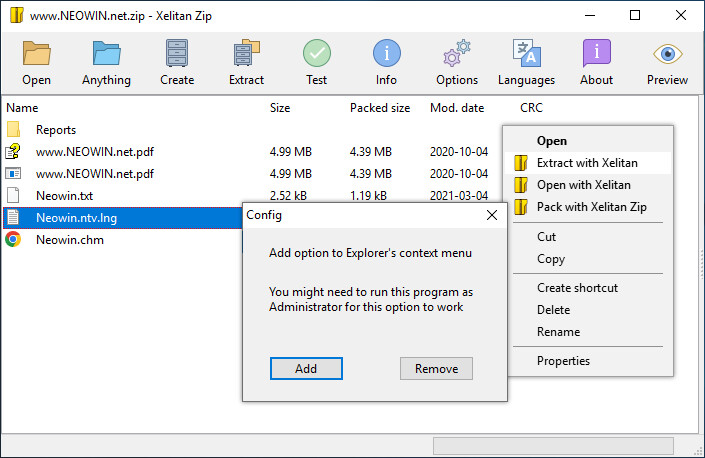Click the Remove button in Config dialog

[436, 369]
